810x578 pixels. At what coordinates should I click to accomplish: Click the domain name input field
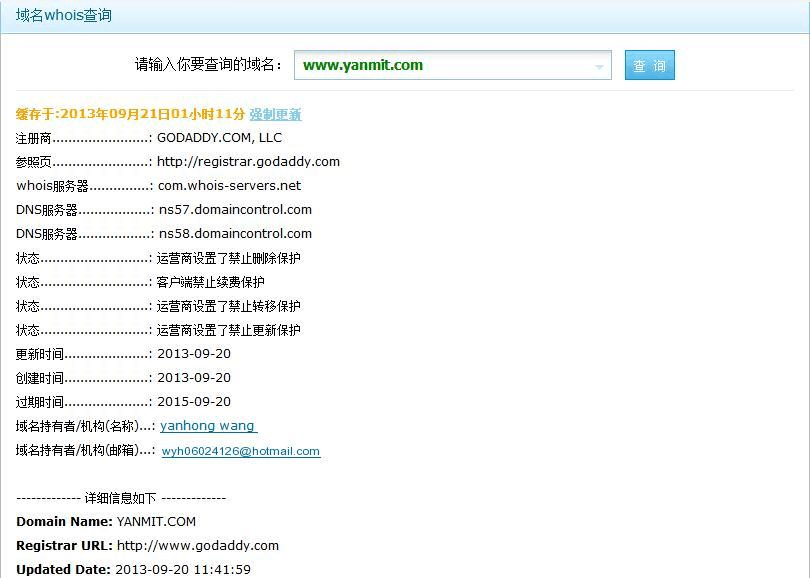[x=440, y=65]
